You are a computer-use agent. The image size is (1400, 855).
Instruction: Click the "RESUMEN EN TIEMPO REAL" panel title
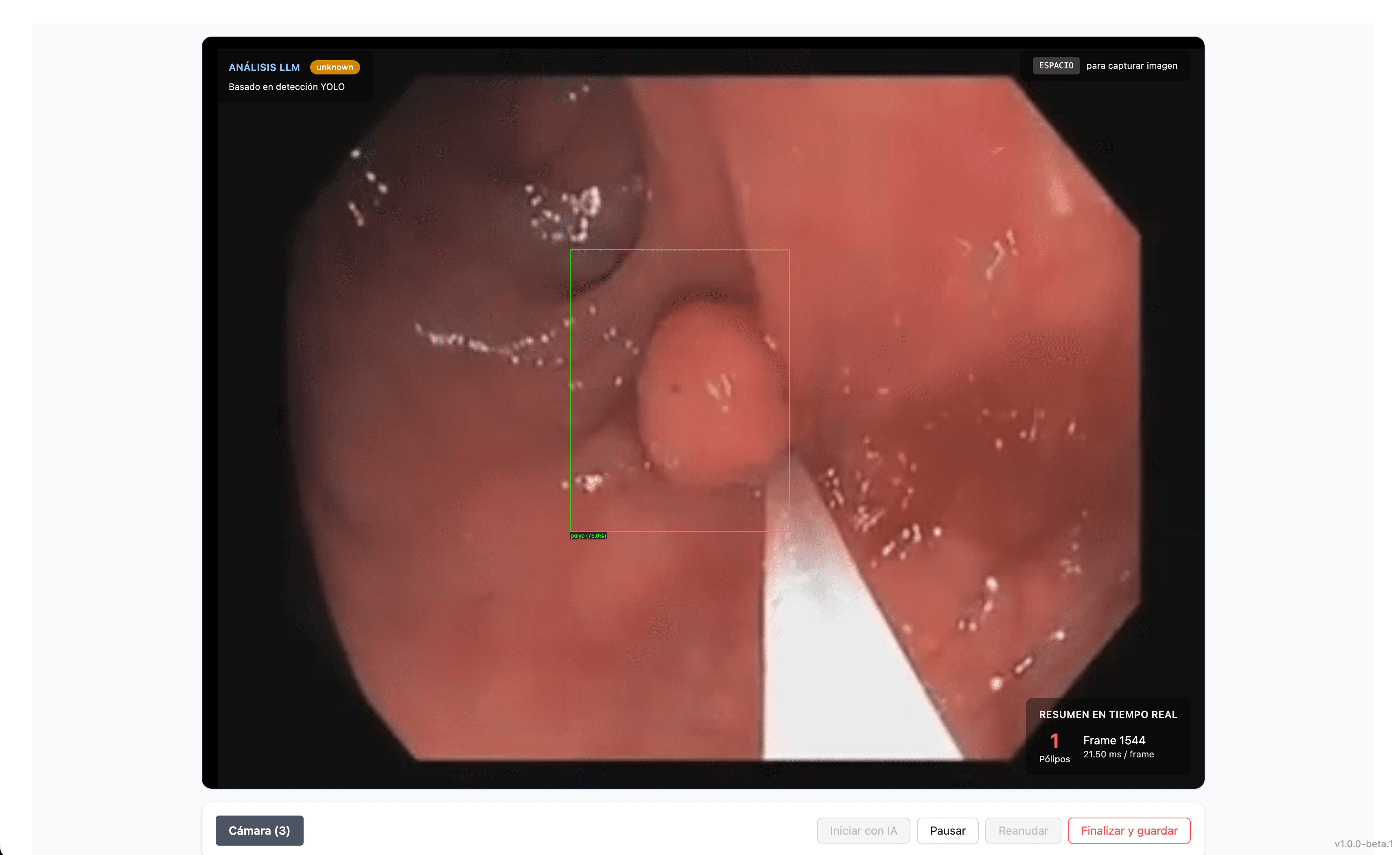point(1108,714)
